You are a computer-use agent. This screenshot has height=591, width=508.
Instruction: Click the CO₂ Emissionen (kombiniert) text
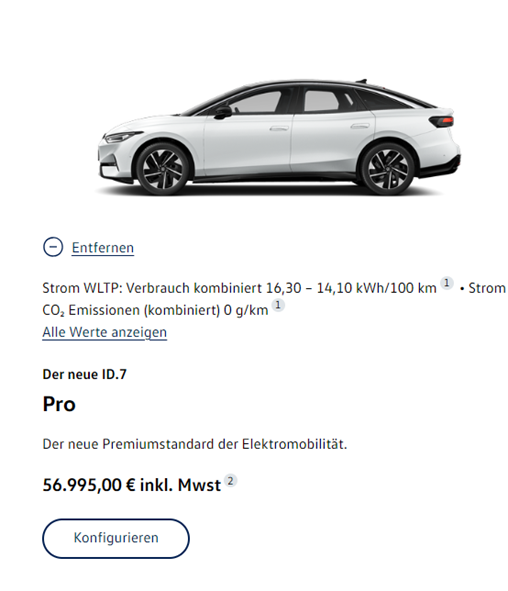click(x=155, y=311)
